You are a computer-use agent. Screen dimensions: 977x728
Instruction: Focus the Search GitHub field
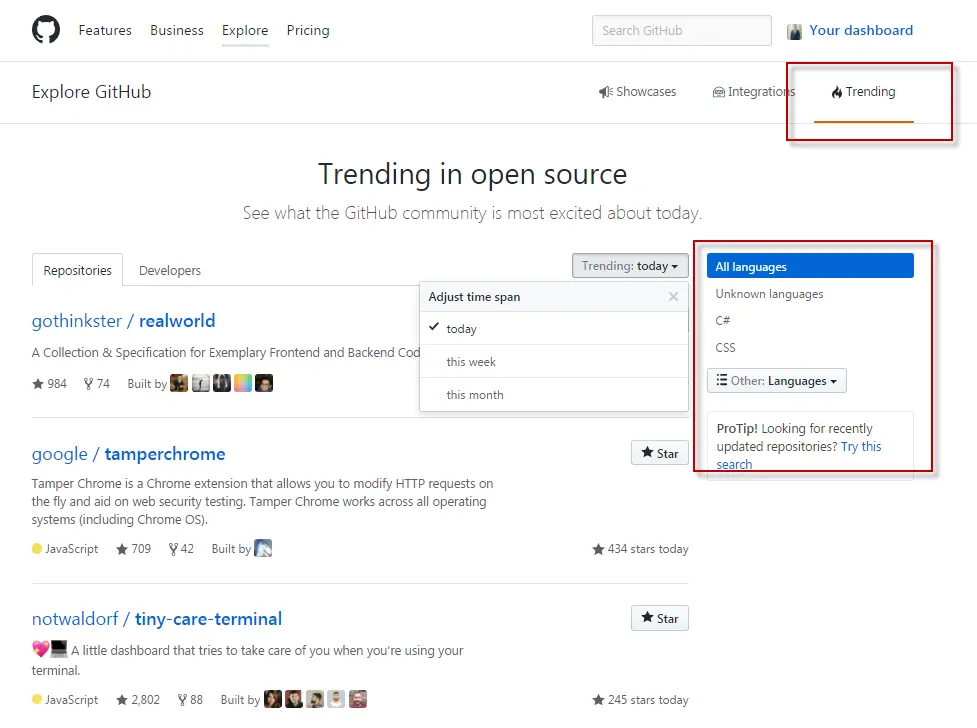coord(682,31)
